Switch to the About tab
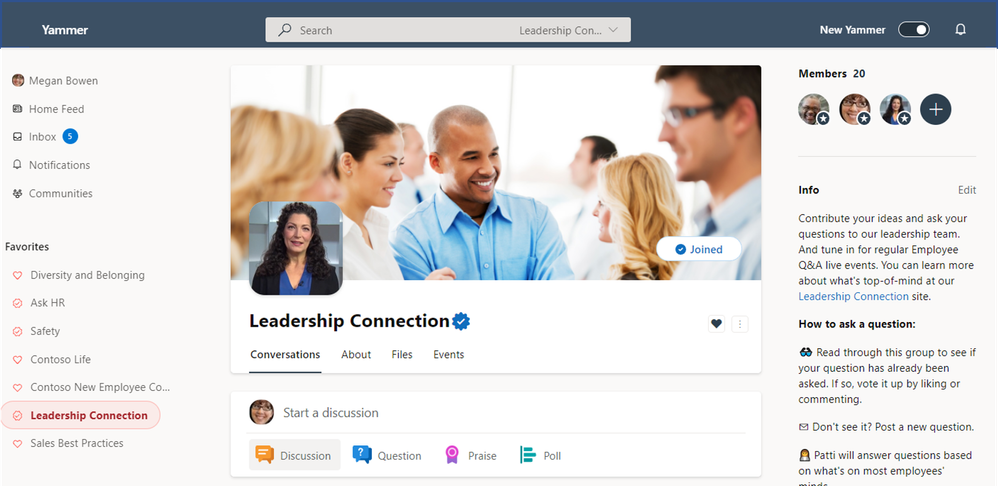The height and width of the screenshot is (486, 998). (356, 354)
